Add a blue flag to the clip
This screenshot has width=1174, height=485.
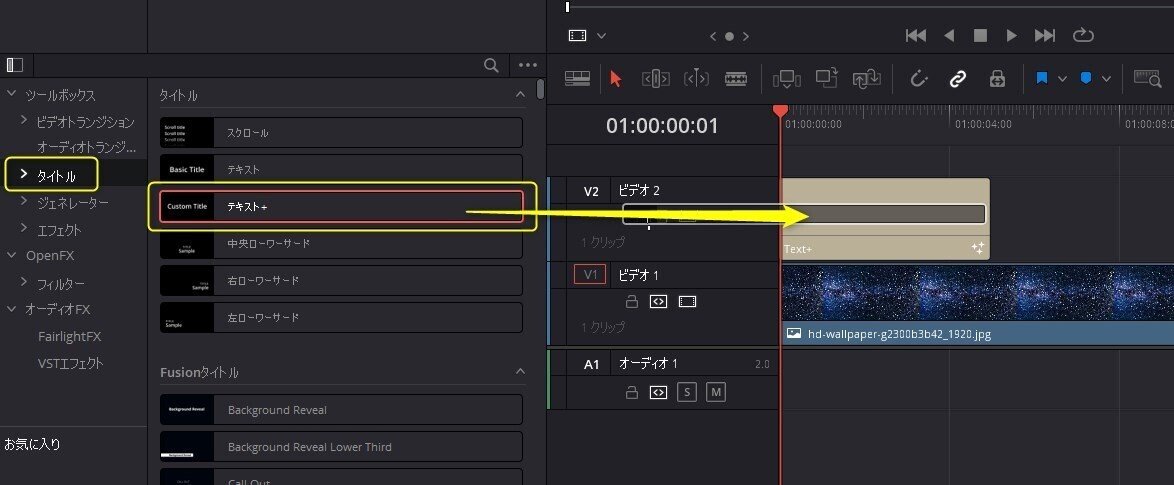[x=1041, y=79]
